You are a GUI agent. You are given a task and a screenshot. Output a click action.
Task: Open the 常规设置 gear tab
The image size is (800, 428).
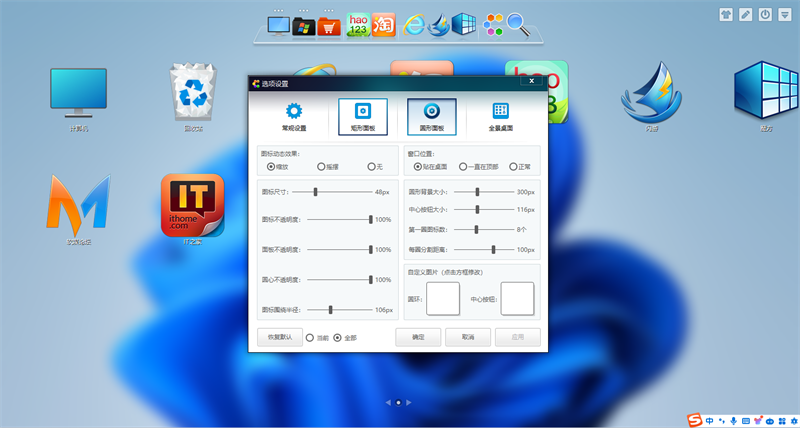click(294, 117)
